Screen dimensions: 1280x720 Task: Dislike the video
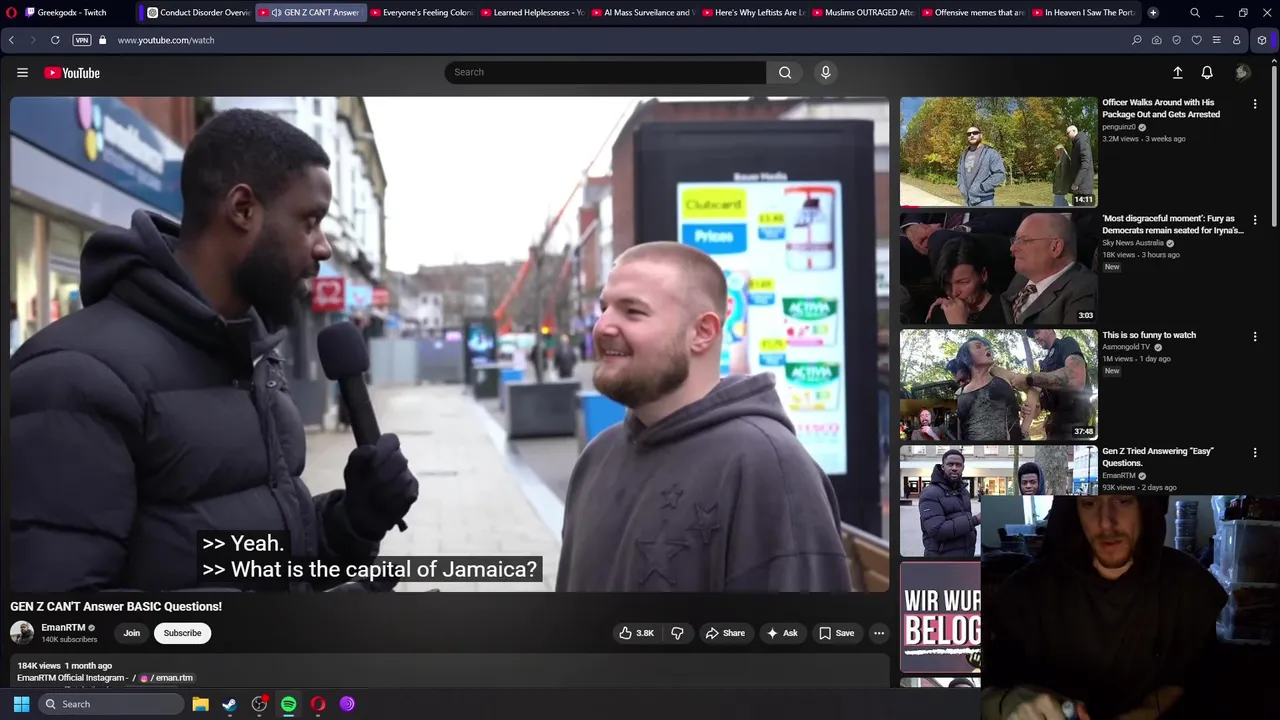coord(677,633)
